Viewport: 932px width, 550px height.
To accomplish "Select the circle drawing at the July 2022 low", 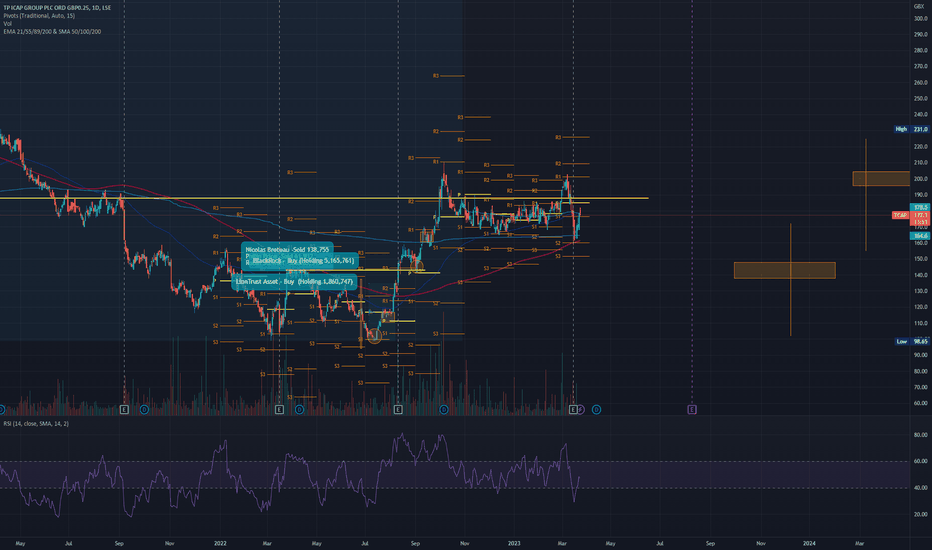I will coord(374,337).
